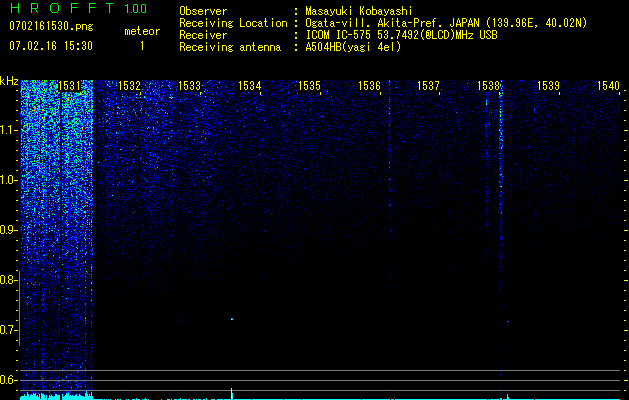
Task: Click the bright meteor echo dot after 1533
Action: click(232, 319)
